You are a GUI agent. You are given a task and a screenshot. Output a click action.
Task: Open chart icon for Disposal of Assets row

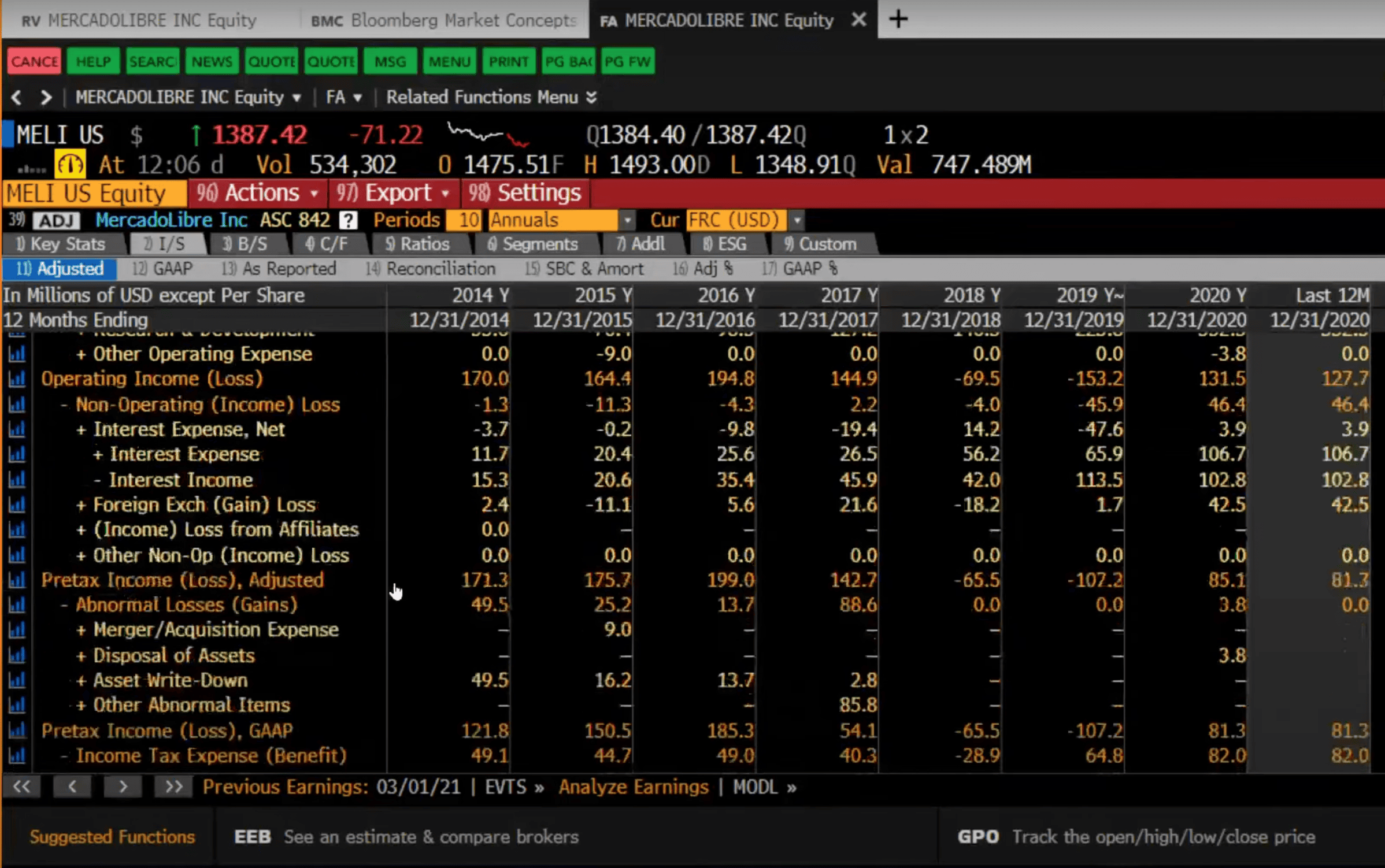tap(17, 655)
